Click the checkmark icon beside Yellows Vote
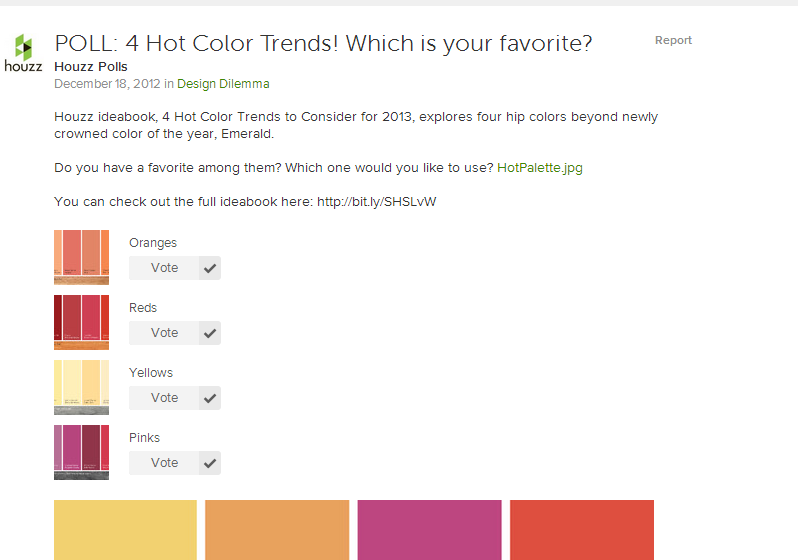The image size is (798, 560). pyautogui.click(x=210, y=398)
